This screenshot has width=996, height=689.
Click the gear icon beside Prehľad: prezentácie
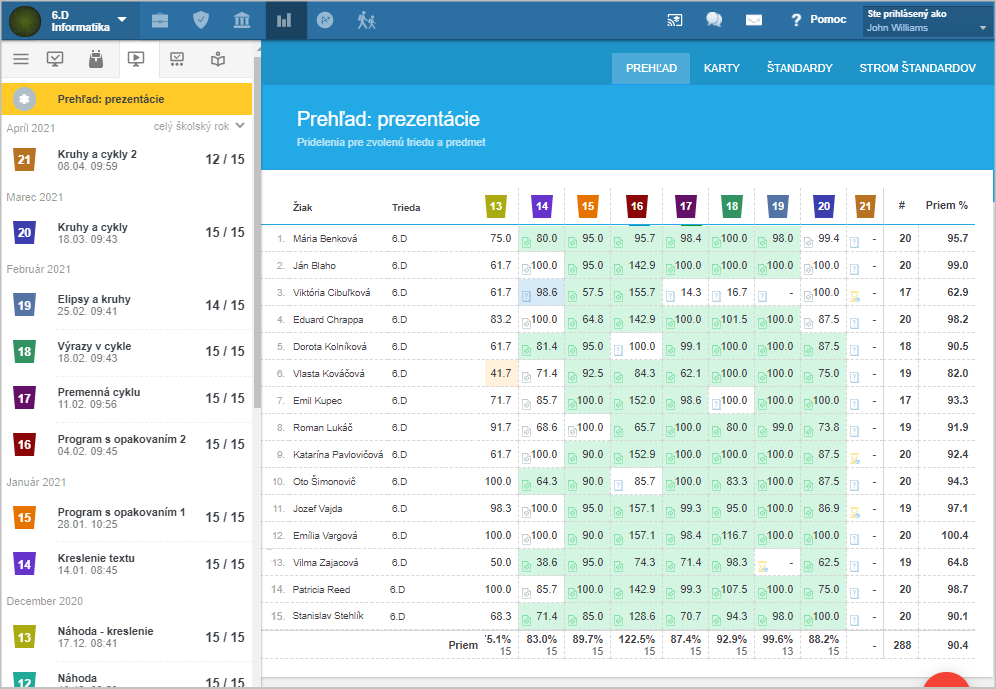25,99
